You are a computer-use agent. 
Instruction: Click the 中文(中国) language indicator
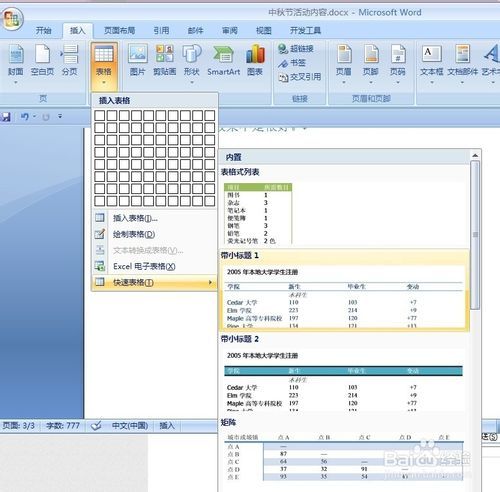tap(130, 426)
